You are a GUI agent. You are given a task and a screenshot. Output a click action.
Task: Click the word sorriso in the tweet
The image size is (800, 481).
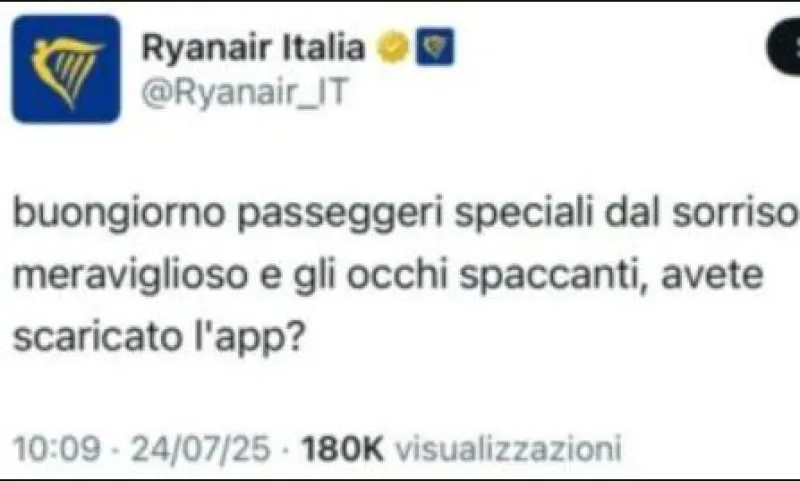(x=735, y=213)
